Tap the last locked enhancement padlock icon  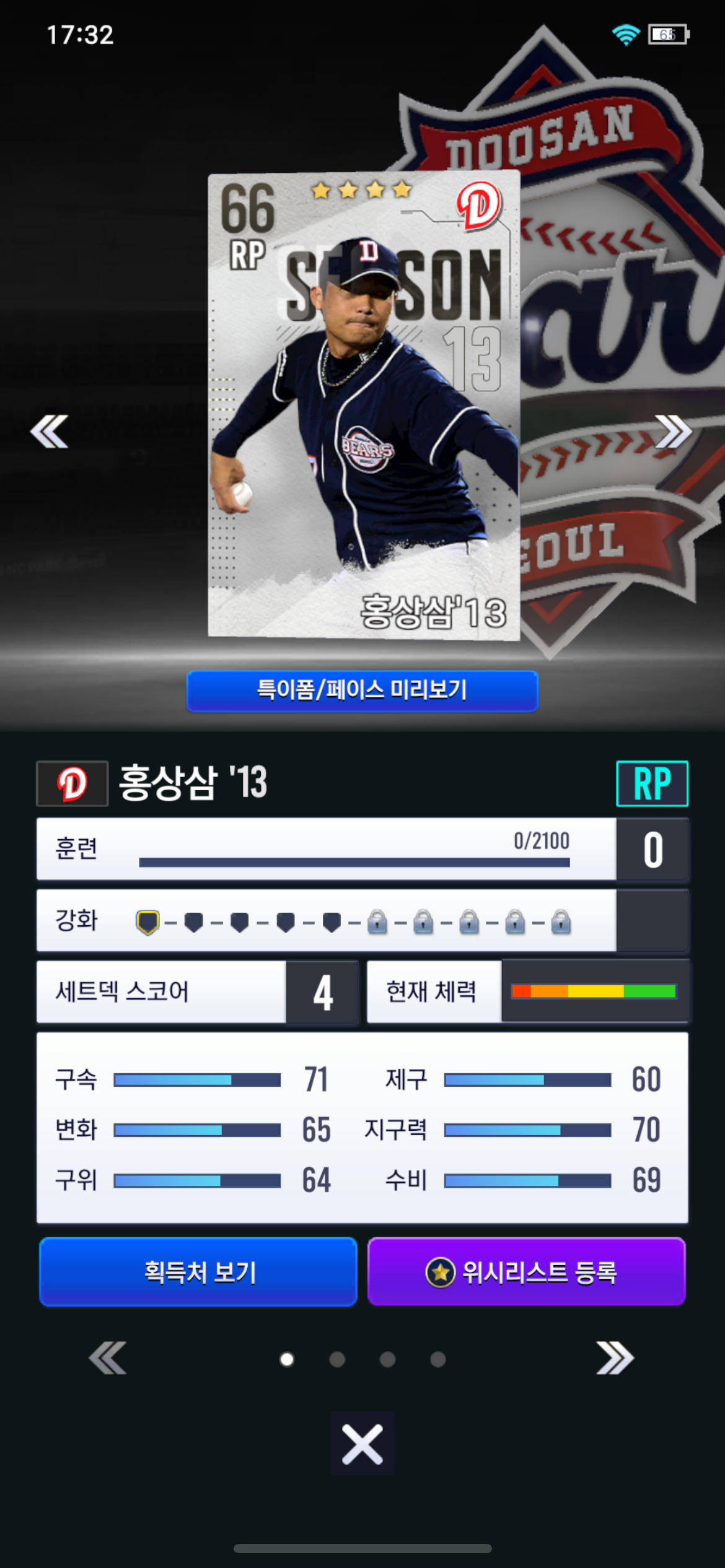561,922
